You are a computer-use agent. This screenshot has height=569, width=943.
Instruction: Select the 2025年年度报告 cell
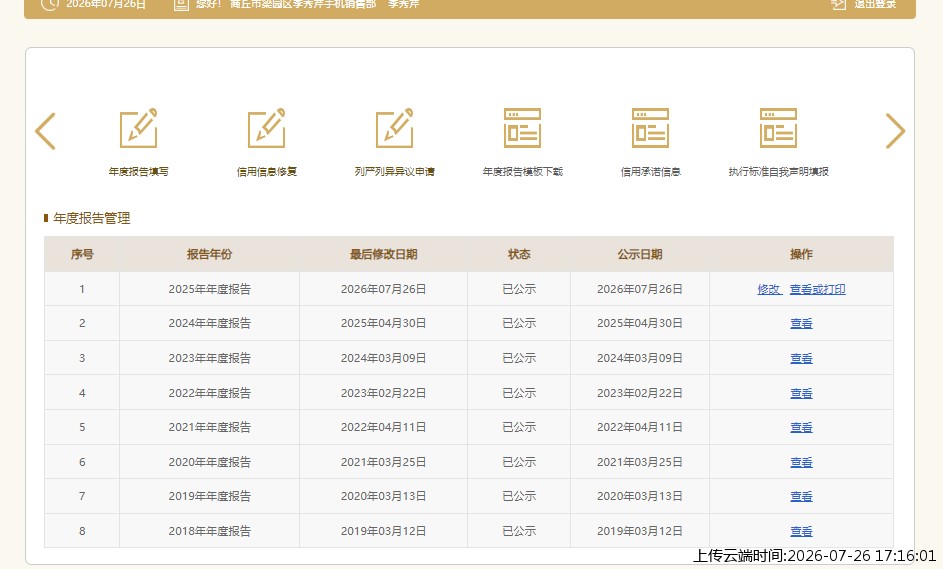point(209,289)
